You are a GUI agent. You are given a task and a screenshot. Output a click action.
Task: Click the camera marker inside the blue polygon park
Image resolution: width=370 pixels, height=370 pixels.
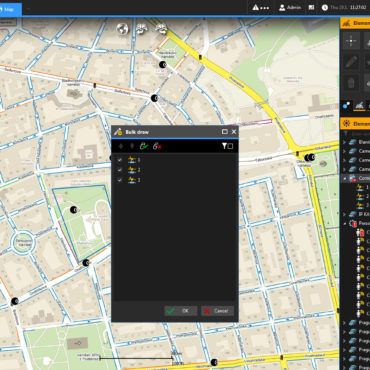74,210
